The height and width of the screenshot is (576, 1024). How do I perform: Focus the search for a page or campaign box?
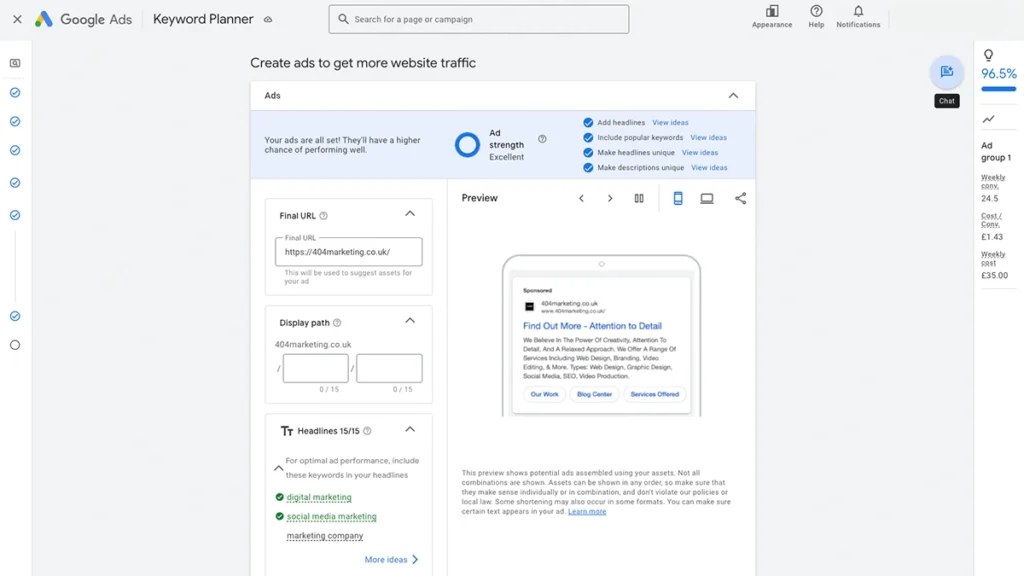click(x=479, y=19)
